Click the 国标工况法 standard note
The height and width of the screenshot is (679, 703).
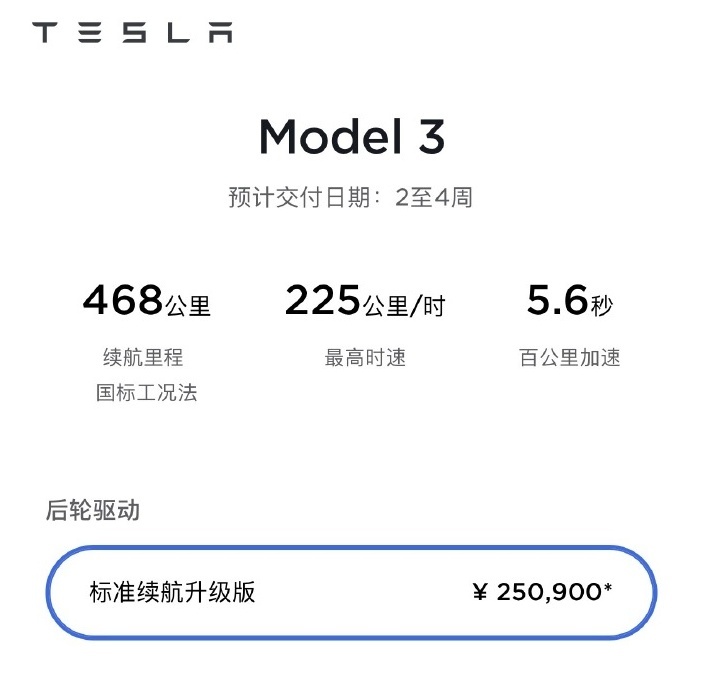point(147,392)
